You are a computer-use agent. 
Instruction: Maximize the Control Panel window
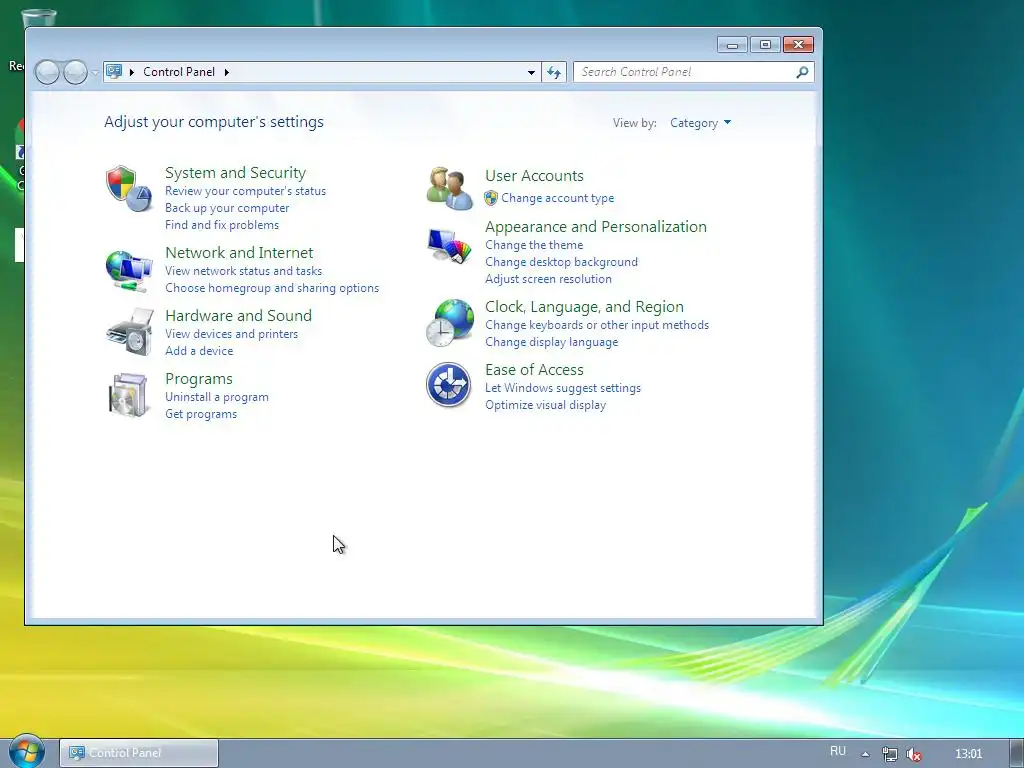pyautogui.click(x=765, y=44)
